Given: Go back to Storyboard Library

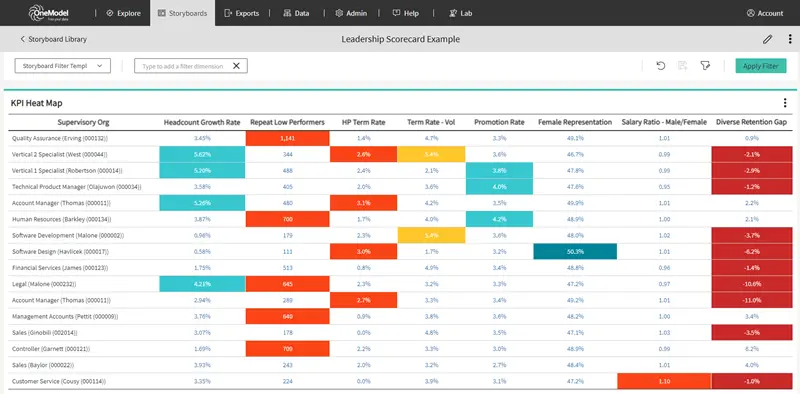Looking at the screenshot, I should click(53, 39).
